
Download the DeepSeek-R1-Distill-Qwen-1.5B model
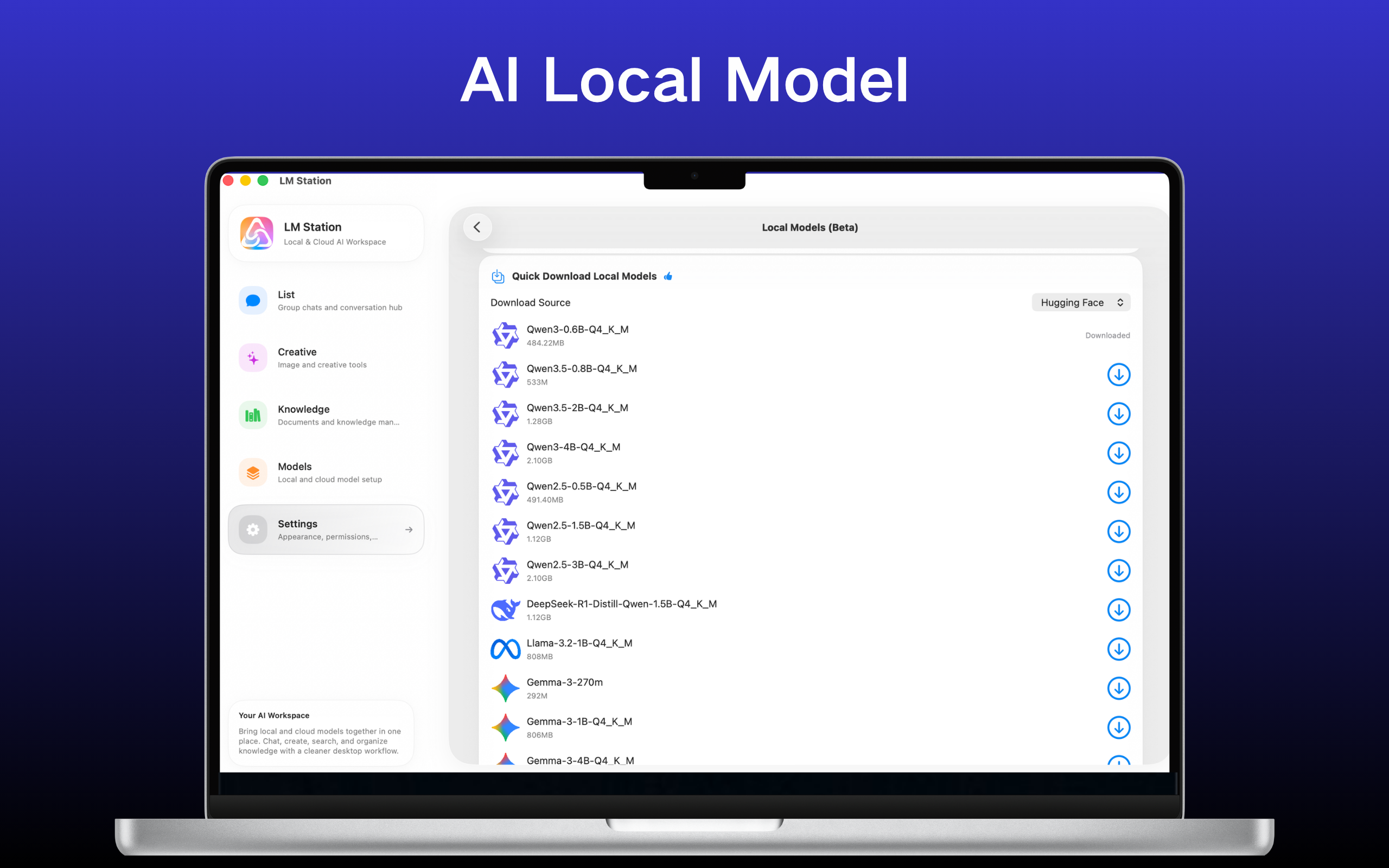(1119, 610)
